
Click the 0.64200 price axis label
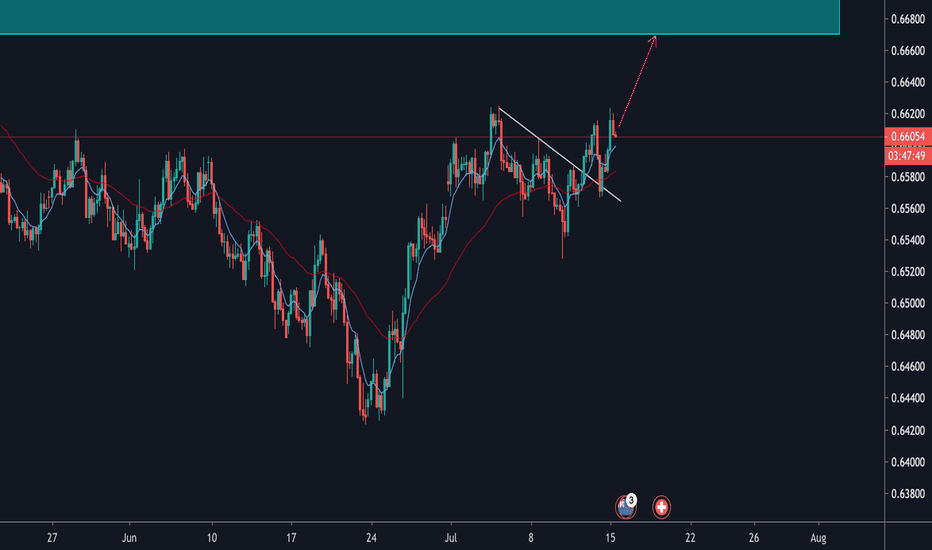(908, 430)
